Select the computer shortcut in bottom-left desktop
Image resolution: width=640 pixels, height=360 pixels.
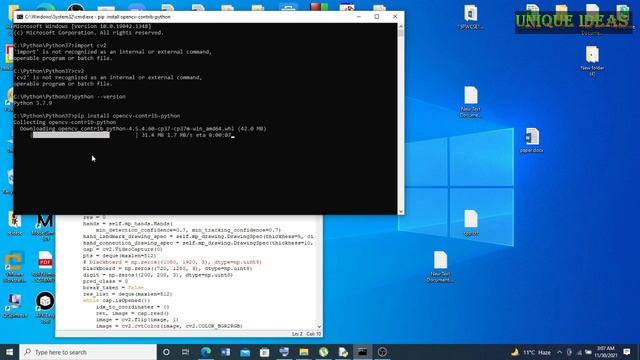(x=15, y=305)
